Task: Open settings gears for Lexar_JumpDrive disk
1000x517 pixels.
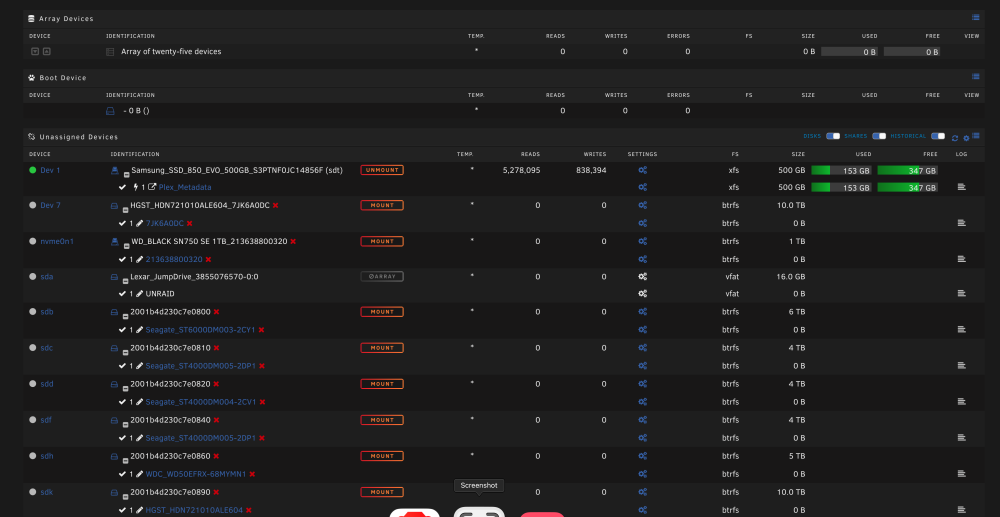Action: (x=643, y=277)
